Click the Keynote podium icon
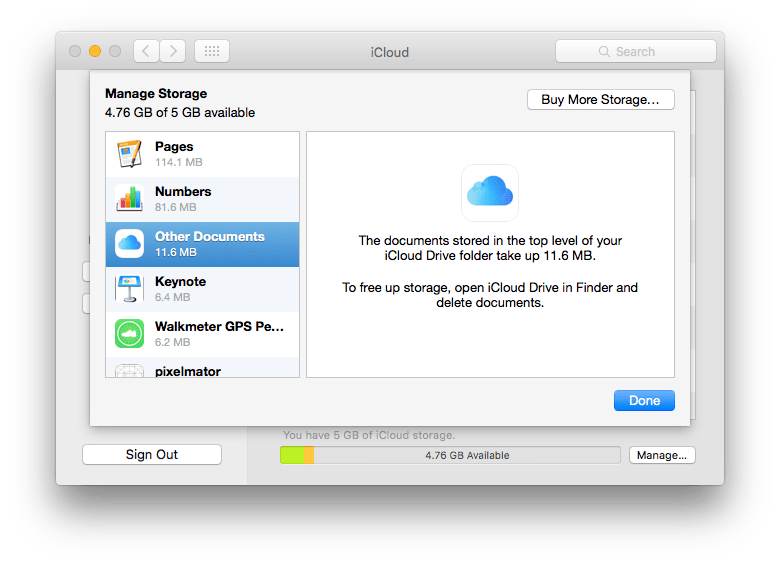Image resolution: width=780 pixels, height=565 pixels. click(x=130, y=289)
